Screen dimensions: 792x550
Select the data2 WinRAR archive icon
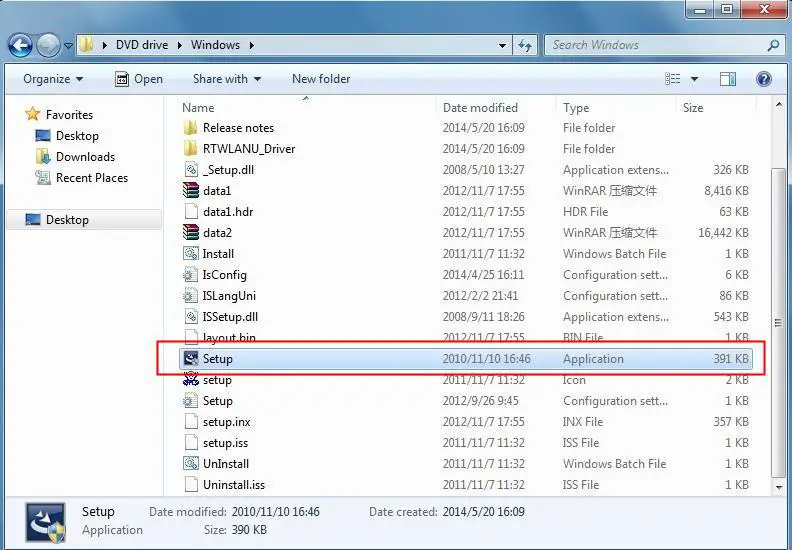[x=190, y=232]
